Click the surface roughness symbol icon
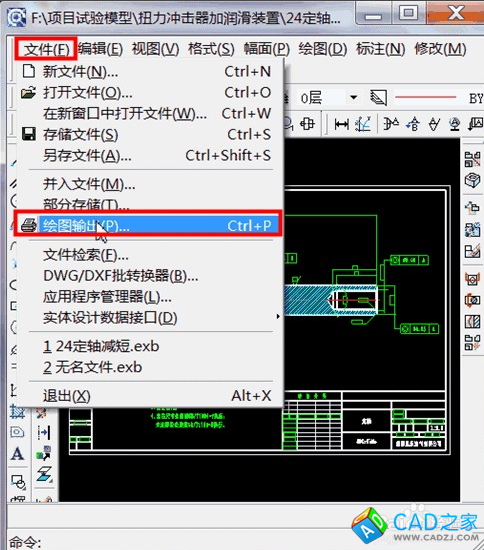Screen dimensions: 484x550 [x=434, y=124]
